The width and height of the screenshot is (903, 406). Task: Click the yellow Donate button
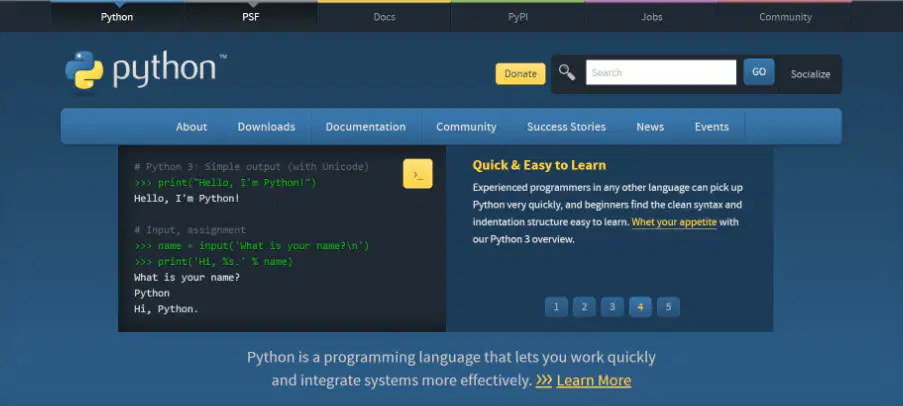[x=521, y=74]
